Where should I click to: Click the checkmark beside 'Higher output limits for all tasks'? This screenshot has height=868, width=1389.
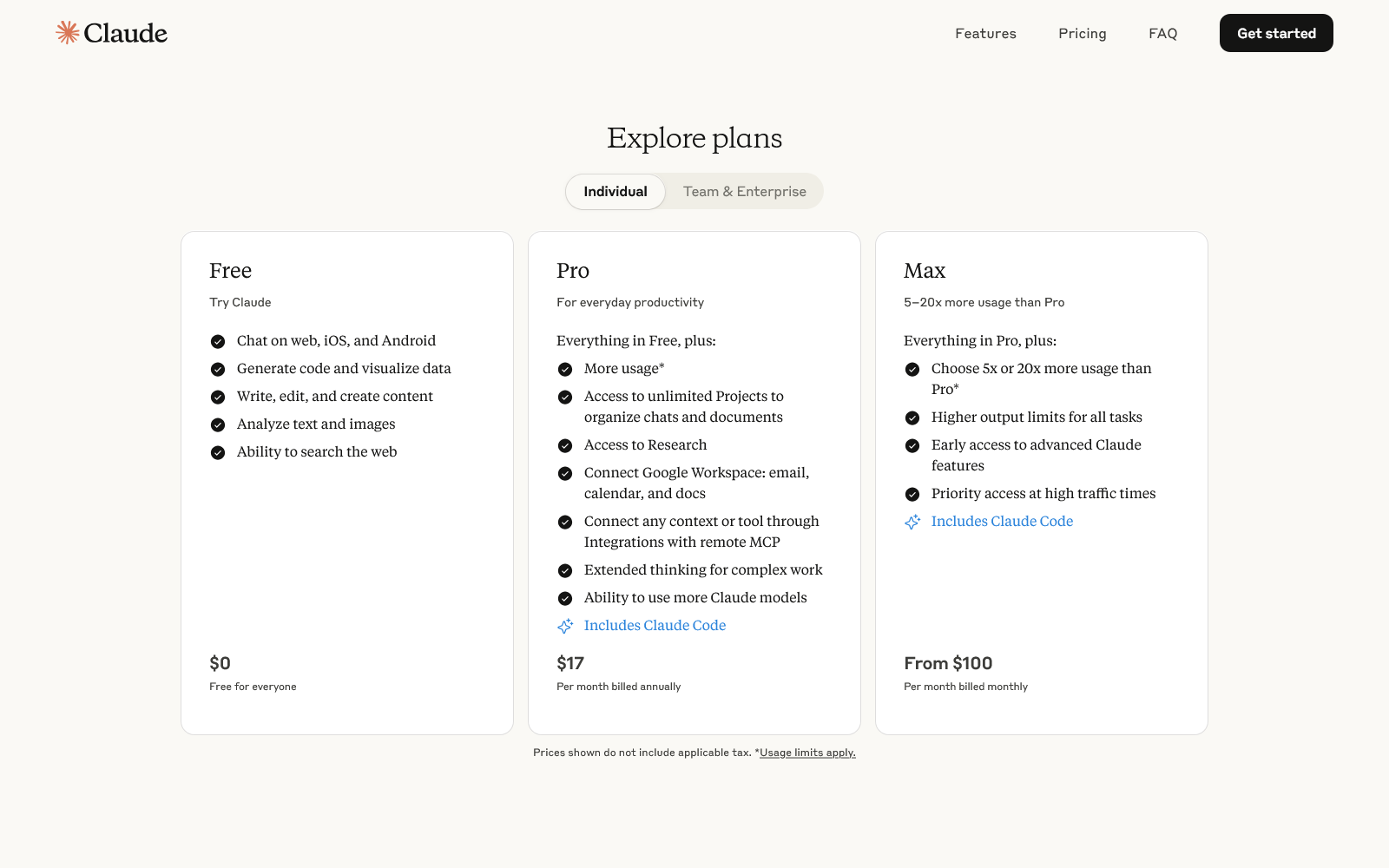912,418
